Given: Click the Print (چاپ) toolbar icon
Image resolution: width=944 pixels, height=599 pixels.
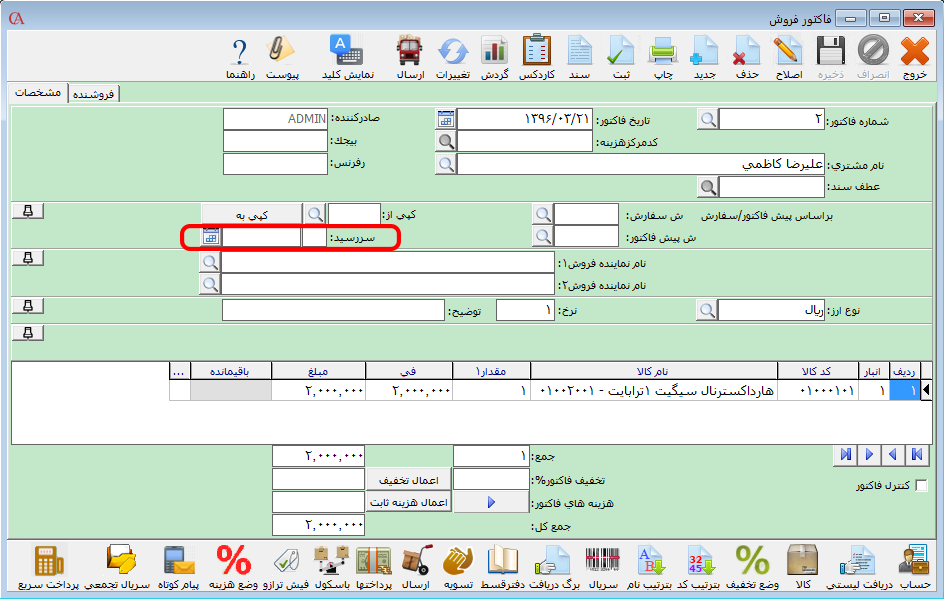Looking at the screenshot, I should pyautogui.click(x=663, y=55).
